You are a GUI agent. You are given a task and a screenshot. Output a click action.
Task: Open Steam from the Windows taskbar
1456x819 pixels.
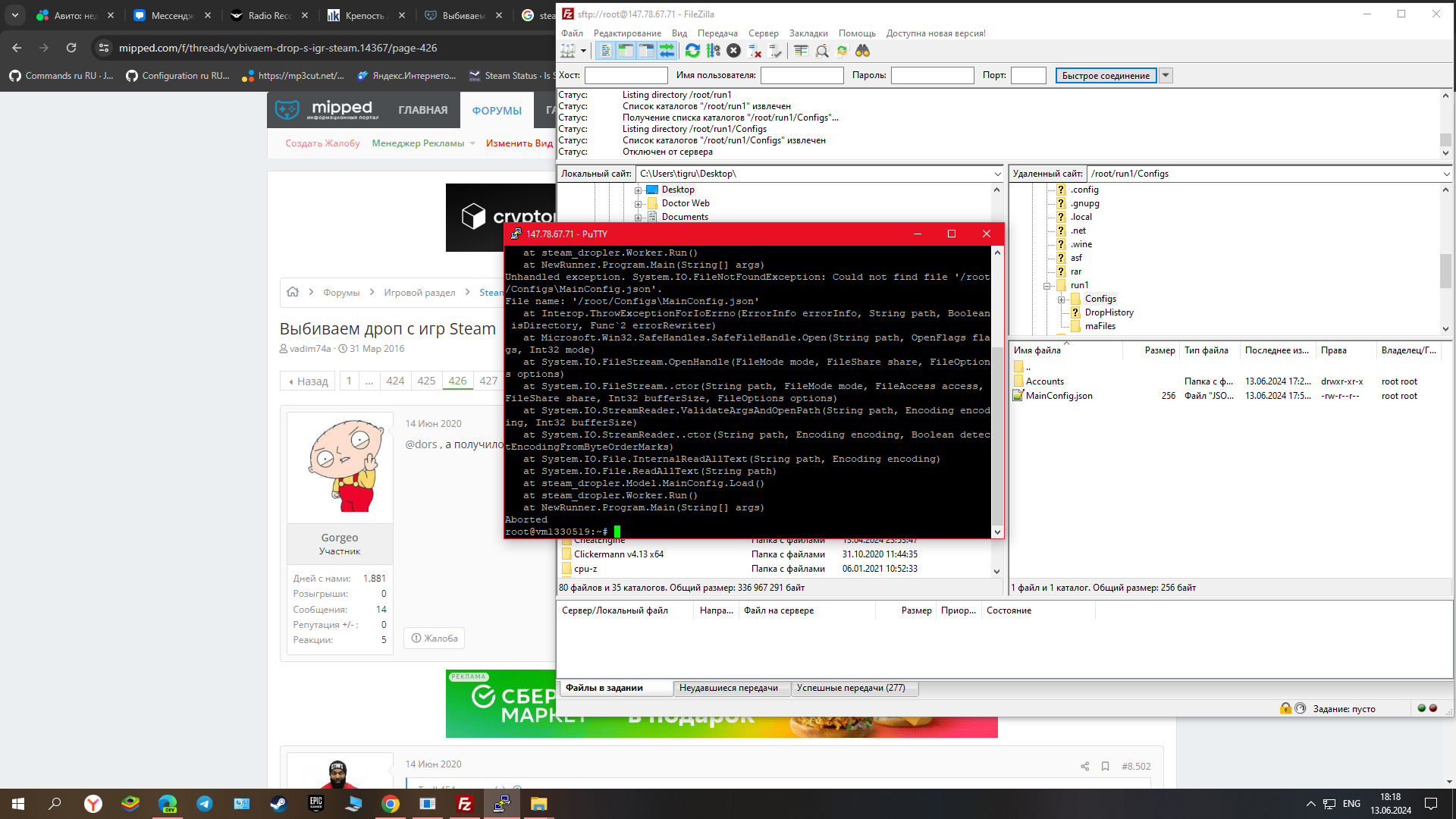[278, 804]
